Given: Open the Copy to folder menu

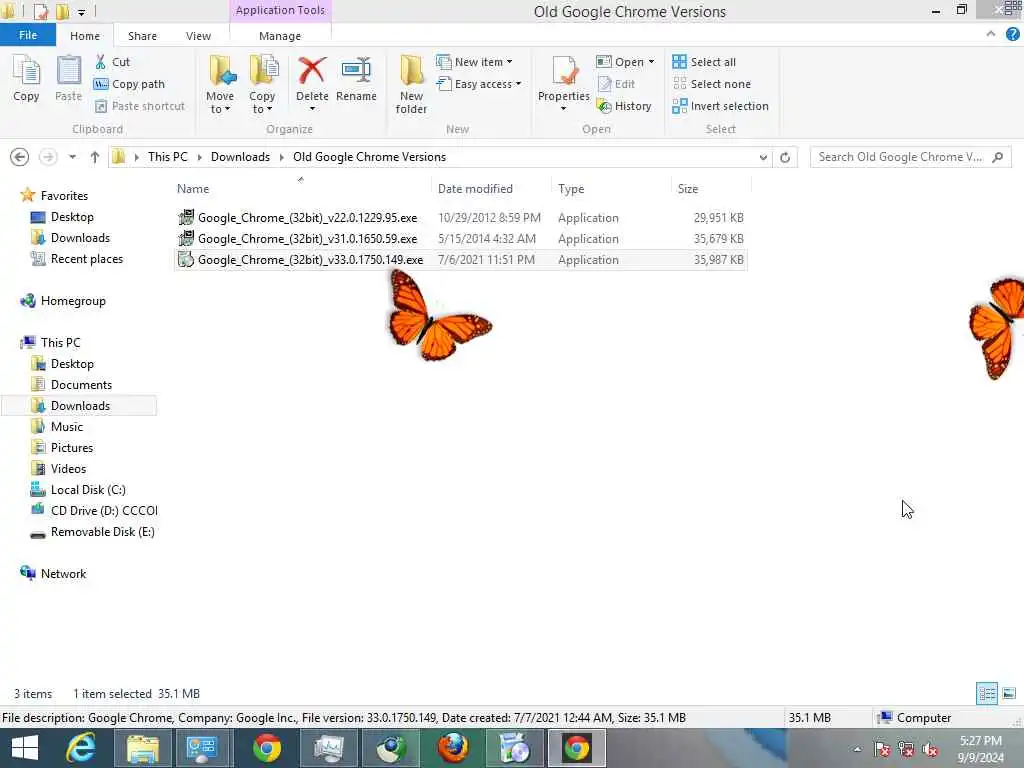Looking at the screenshot, I should coord(262,84).
